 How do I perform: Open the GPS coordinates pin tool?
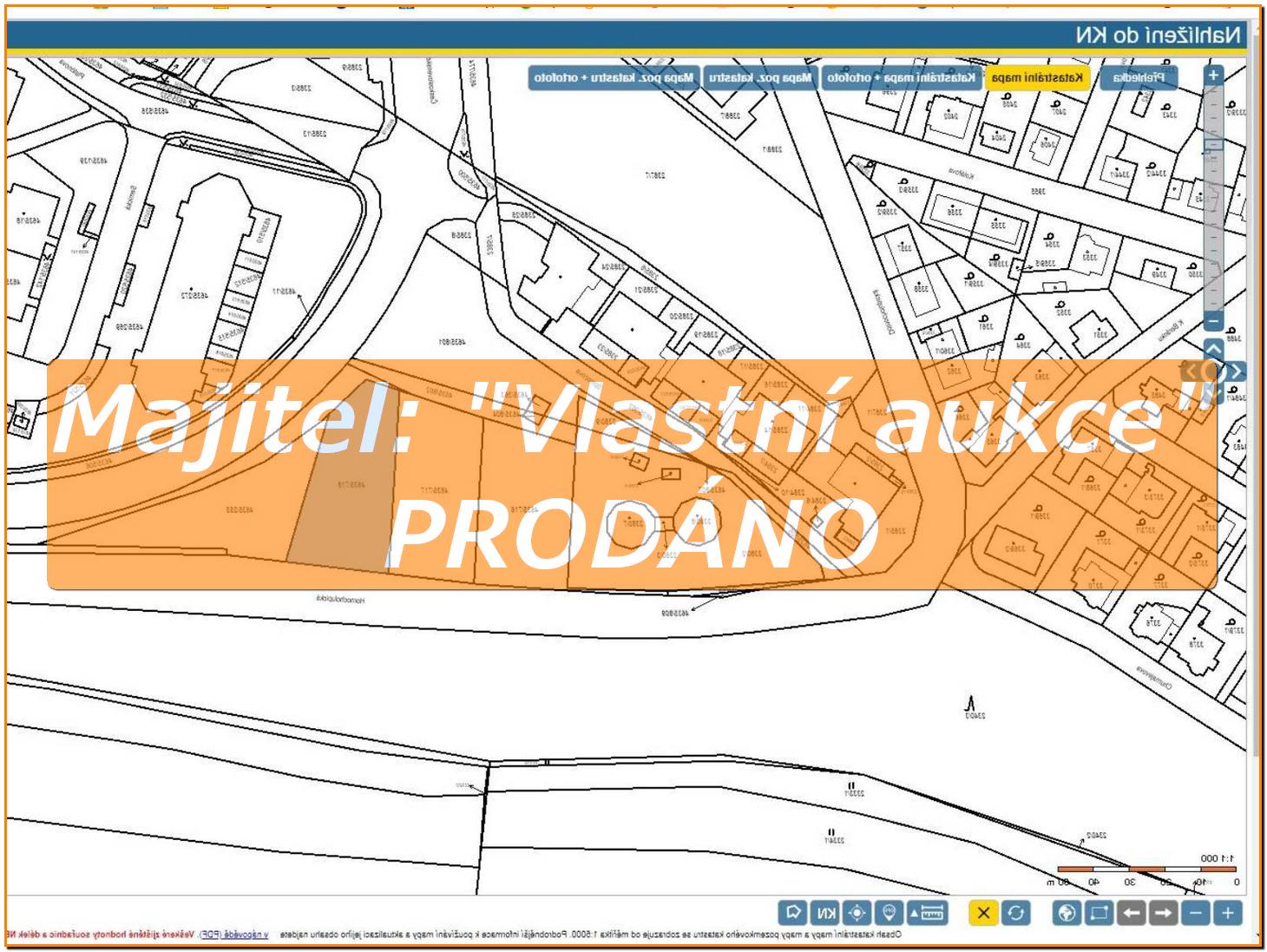(x=889, y=912)
